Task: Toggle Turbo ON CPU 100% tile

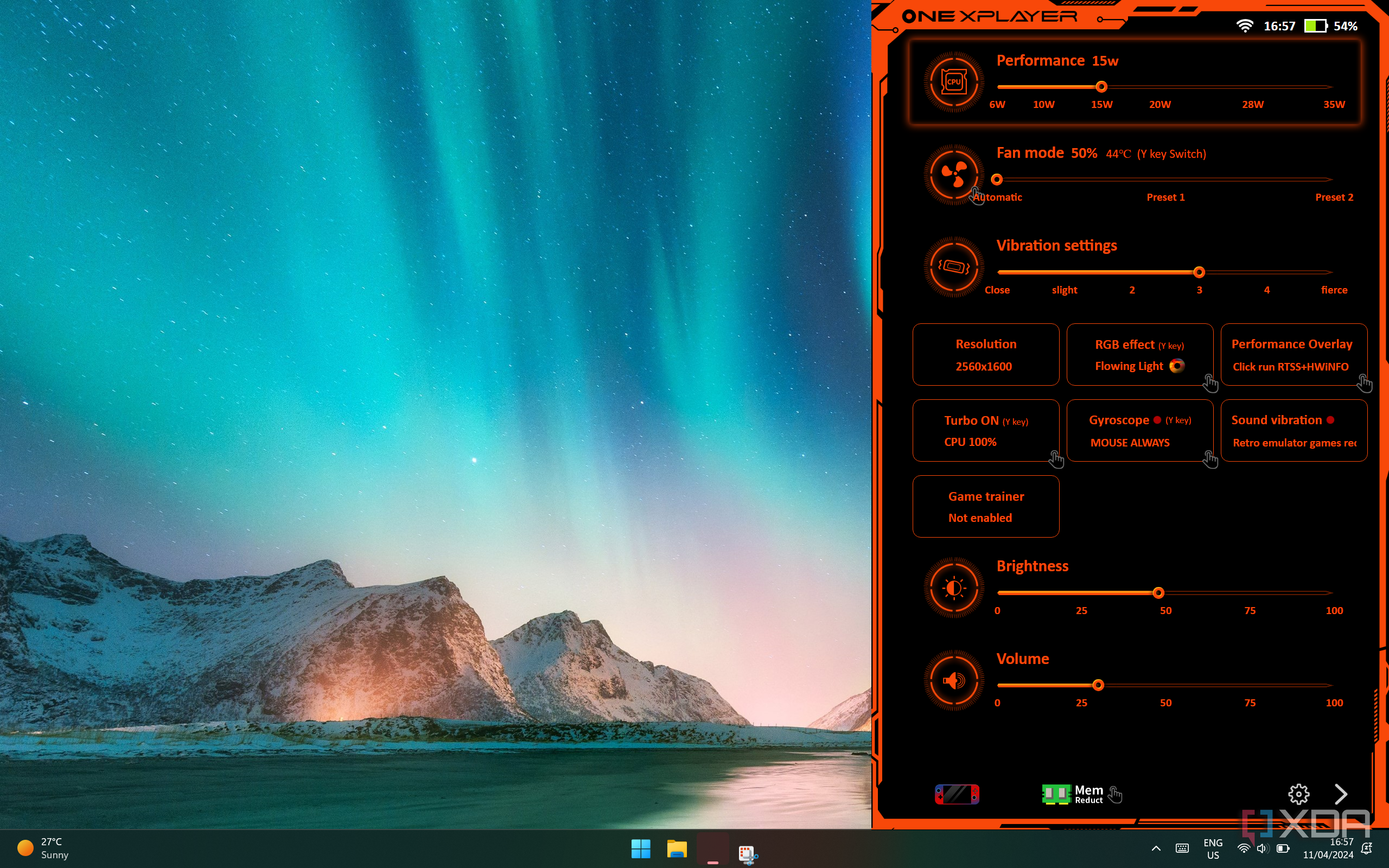Action: click(x=985, y=431)
